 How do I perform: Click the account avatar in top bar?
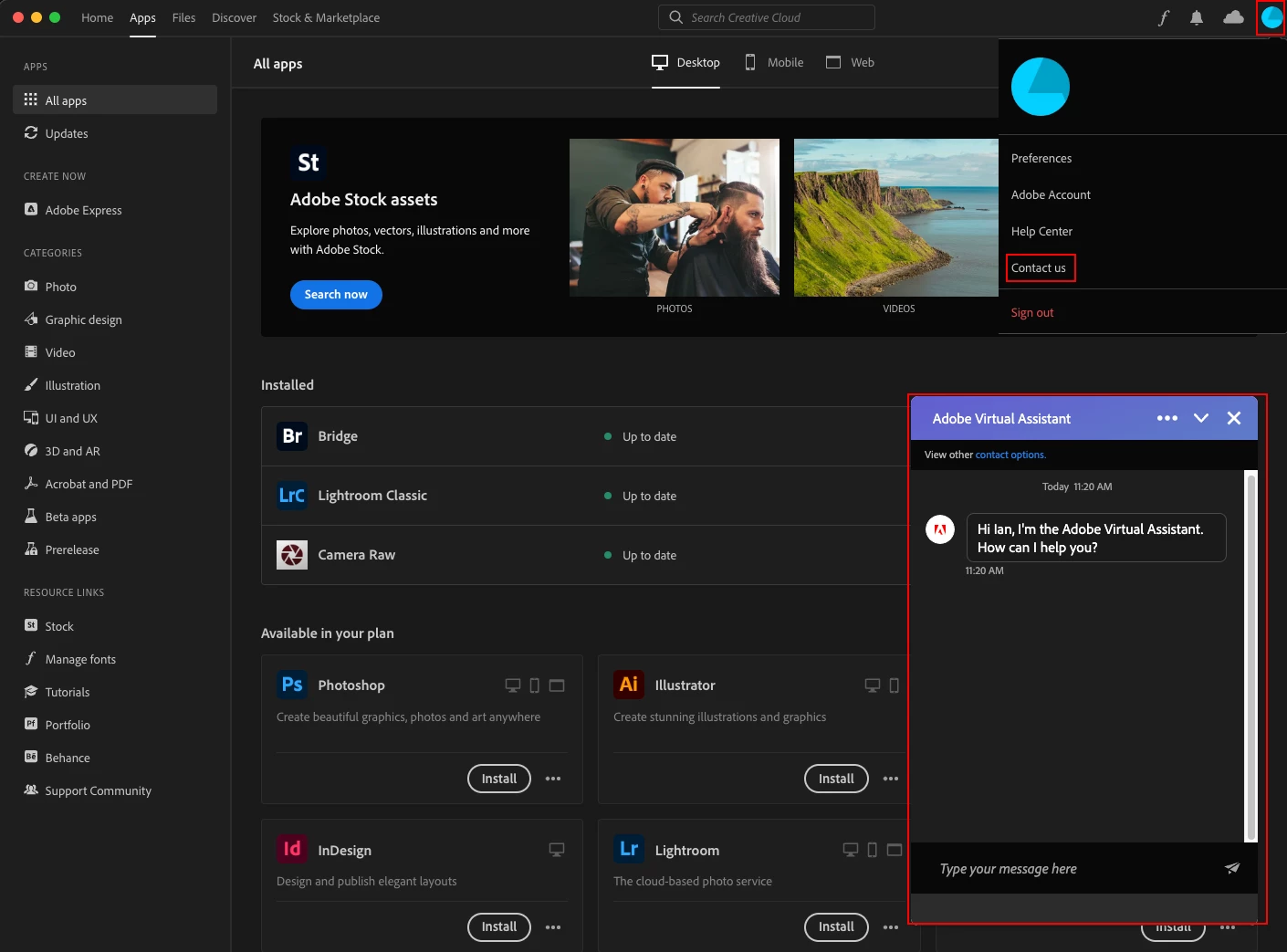[x=1271, y=17]
